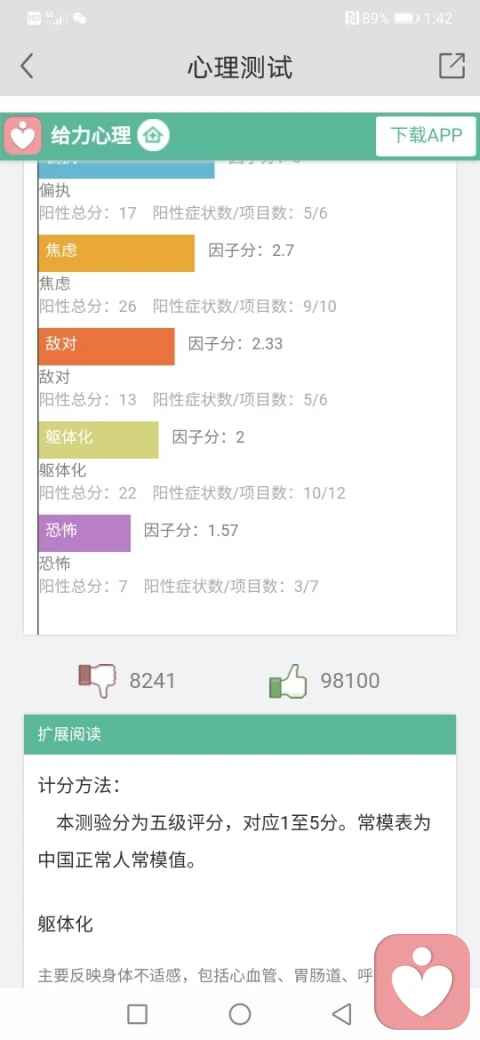The width and height of the screenshot is (480, 1040).
Task: Open the home icon beside 给力心理
Action: click(x=153, y=136)
